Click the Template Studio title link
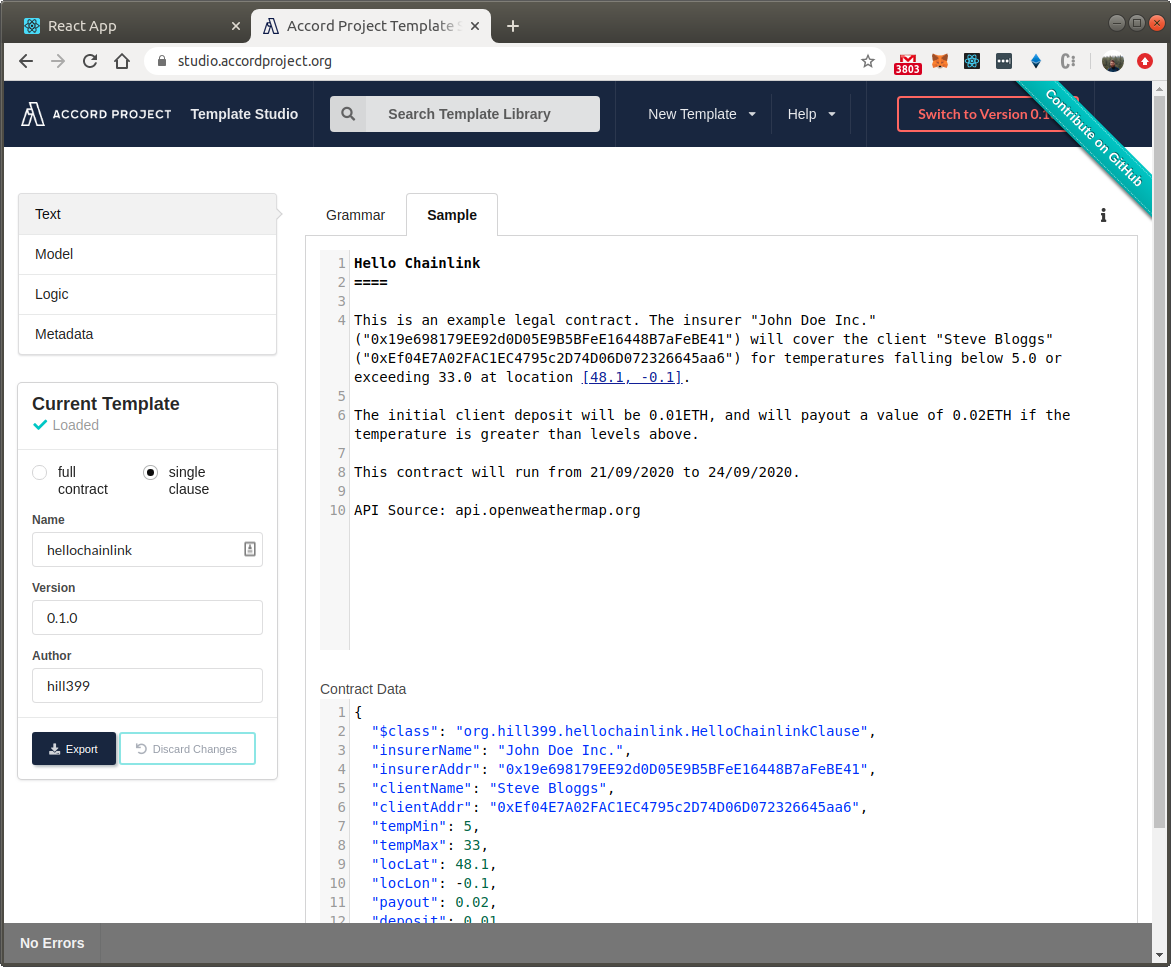The image size is (1171, 967). [244, 114]
